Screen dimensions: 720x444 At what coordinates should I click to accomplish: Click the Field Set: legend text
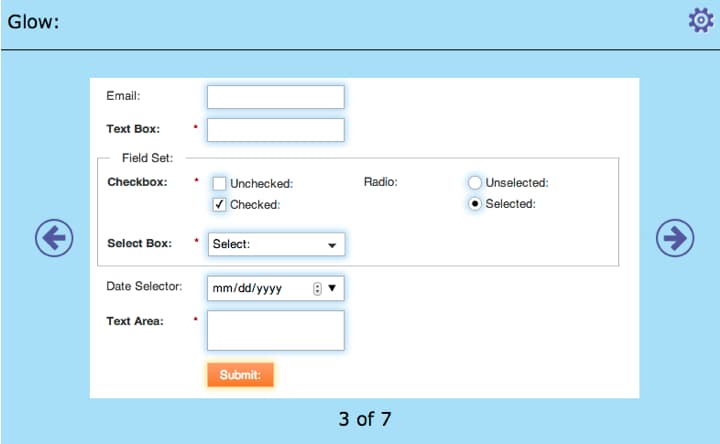coord(147,158)
